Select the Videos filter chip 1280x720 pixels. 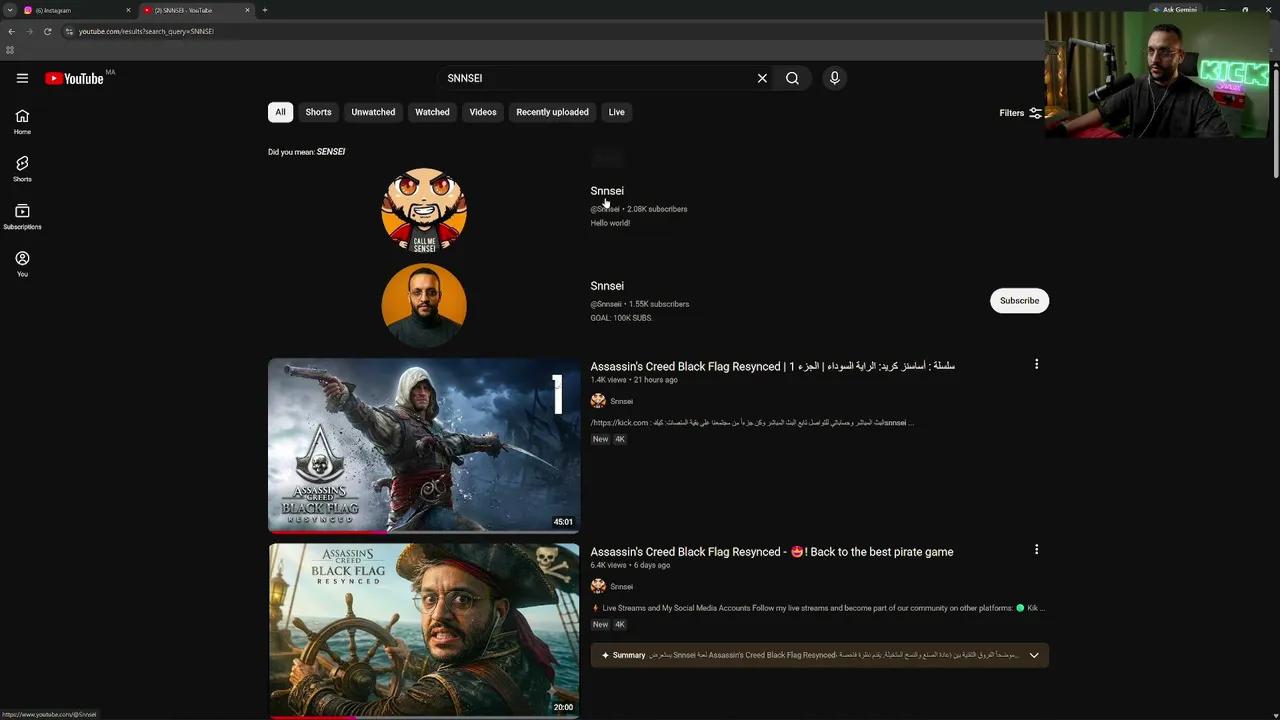[483, 112]
